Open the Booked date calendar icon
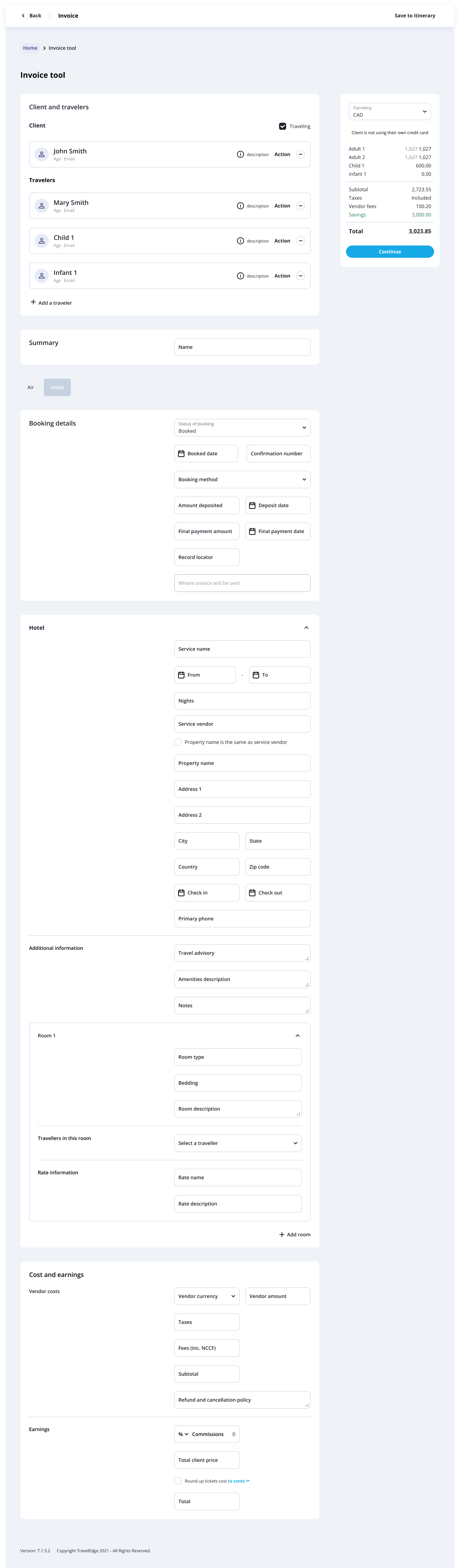Viewport: 460px width, 1568px height. tap(181, 454)
